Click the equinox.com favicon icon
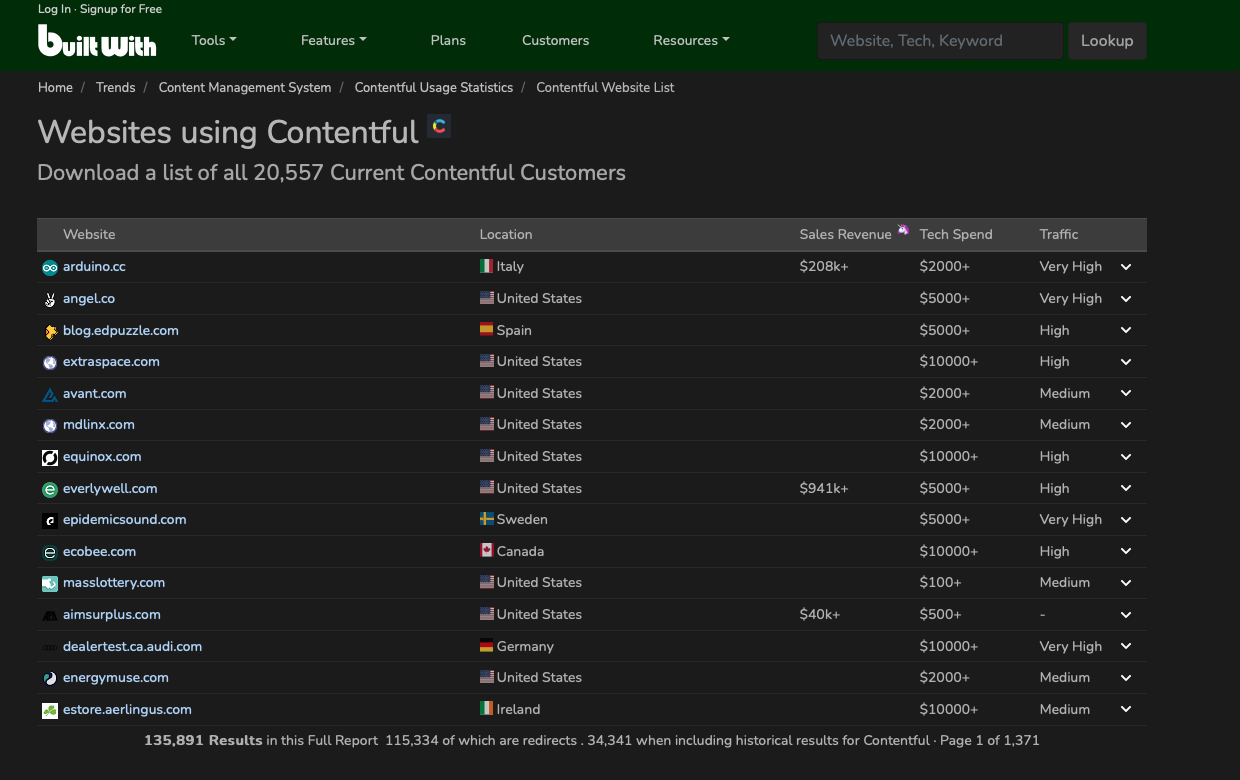The image size is (1240, 780). pyautogui.click(x=50, y=457)
